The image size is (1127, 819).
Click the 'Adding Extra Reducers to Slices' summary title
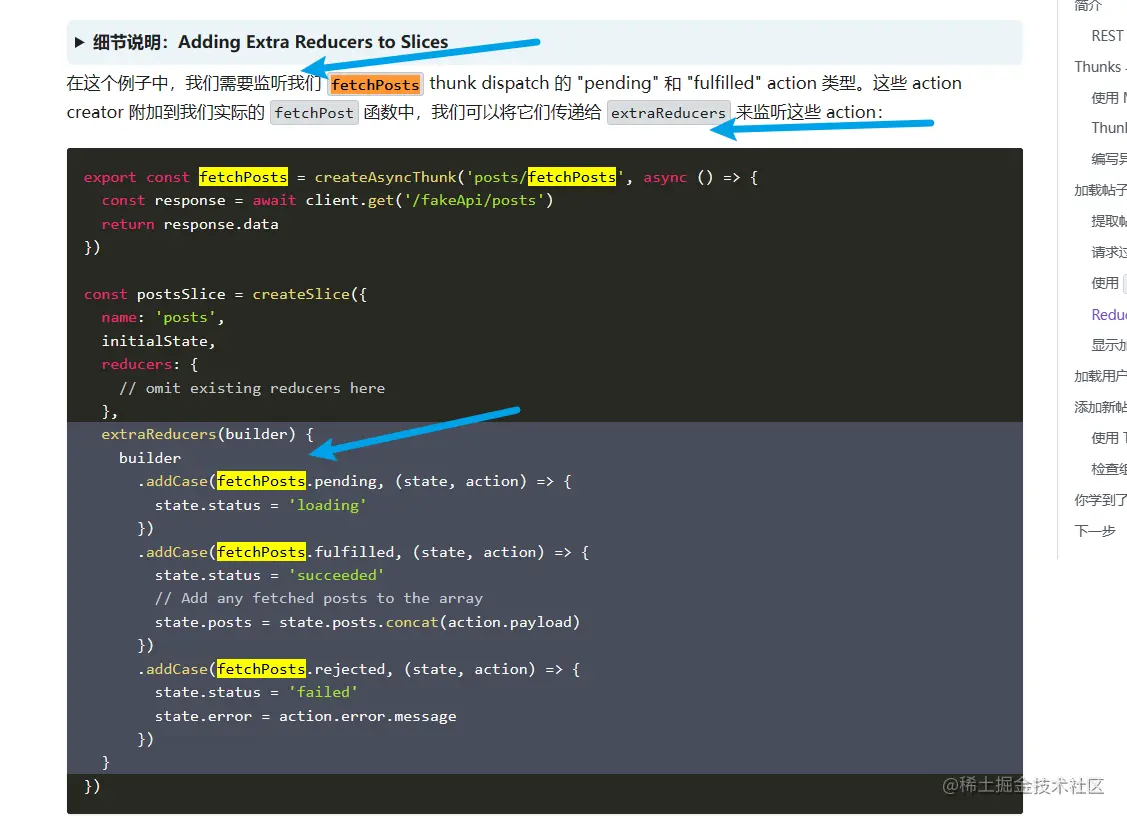tap(313, 42)
